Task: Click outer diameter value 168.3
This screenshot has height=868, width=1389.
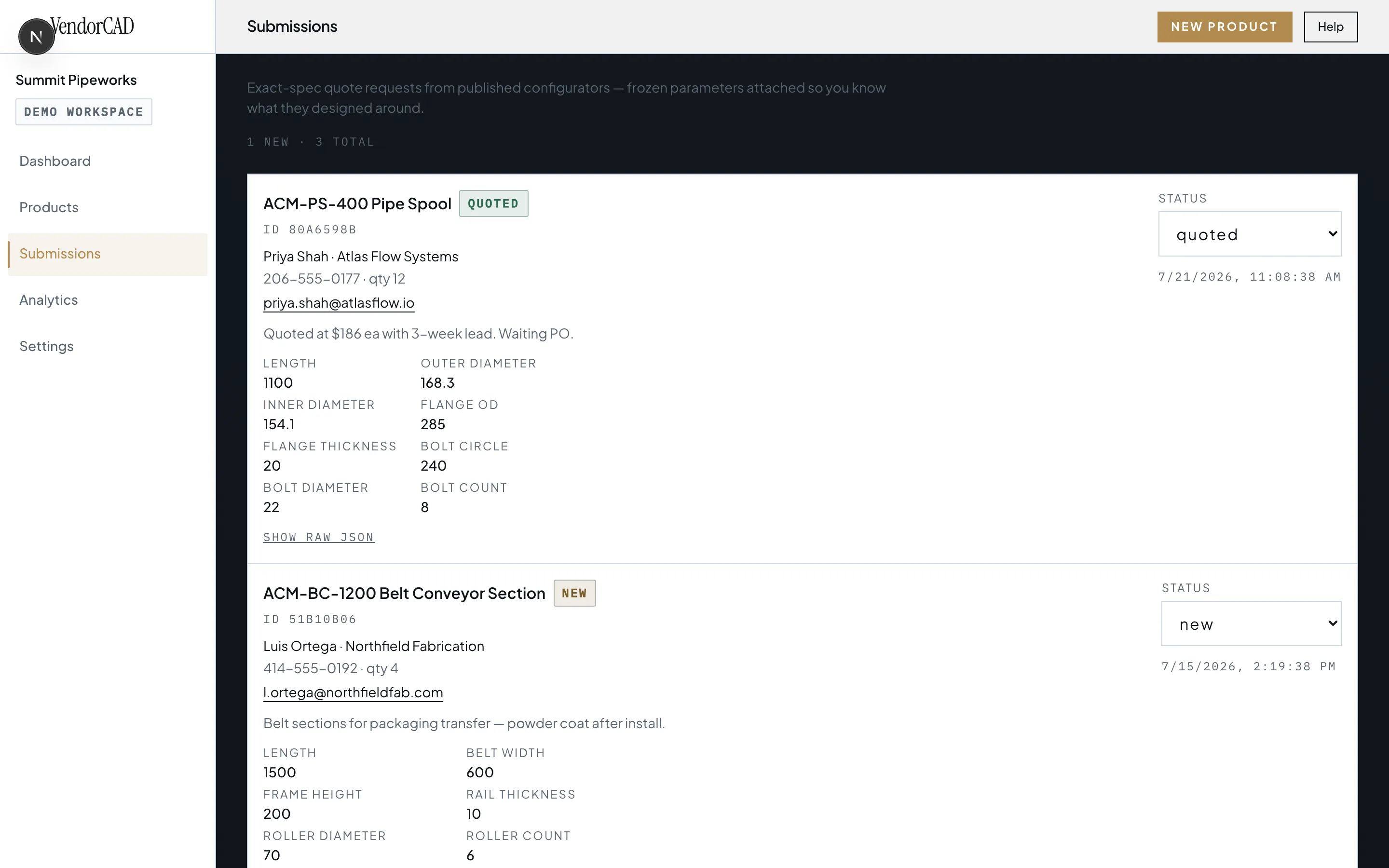Action: point(437,383)
